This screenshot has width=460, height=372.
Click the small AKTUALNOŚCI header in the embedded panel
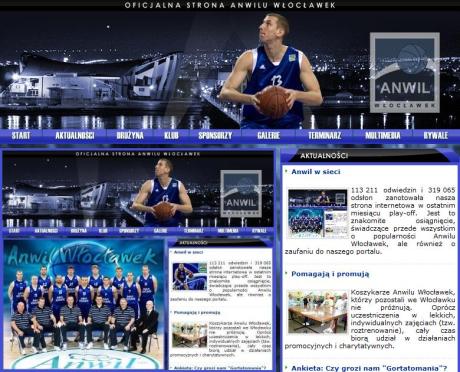(x=193, y=243)
